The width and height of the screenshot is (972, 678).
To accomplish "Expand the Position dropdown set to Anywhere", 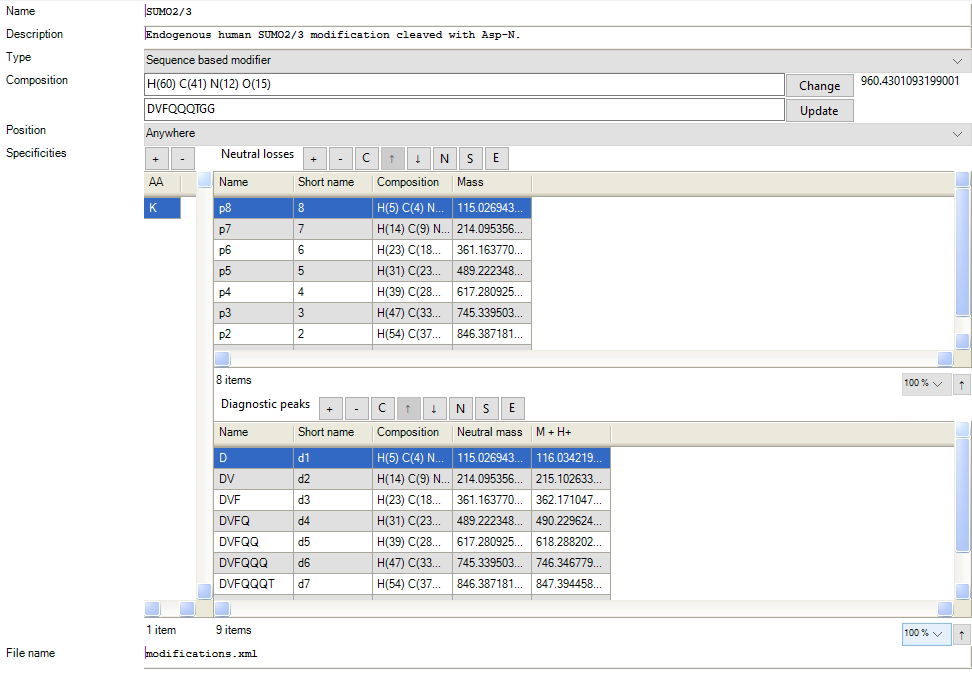I will 957,133.
